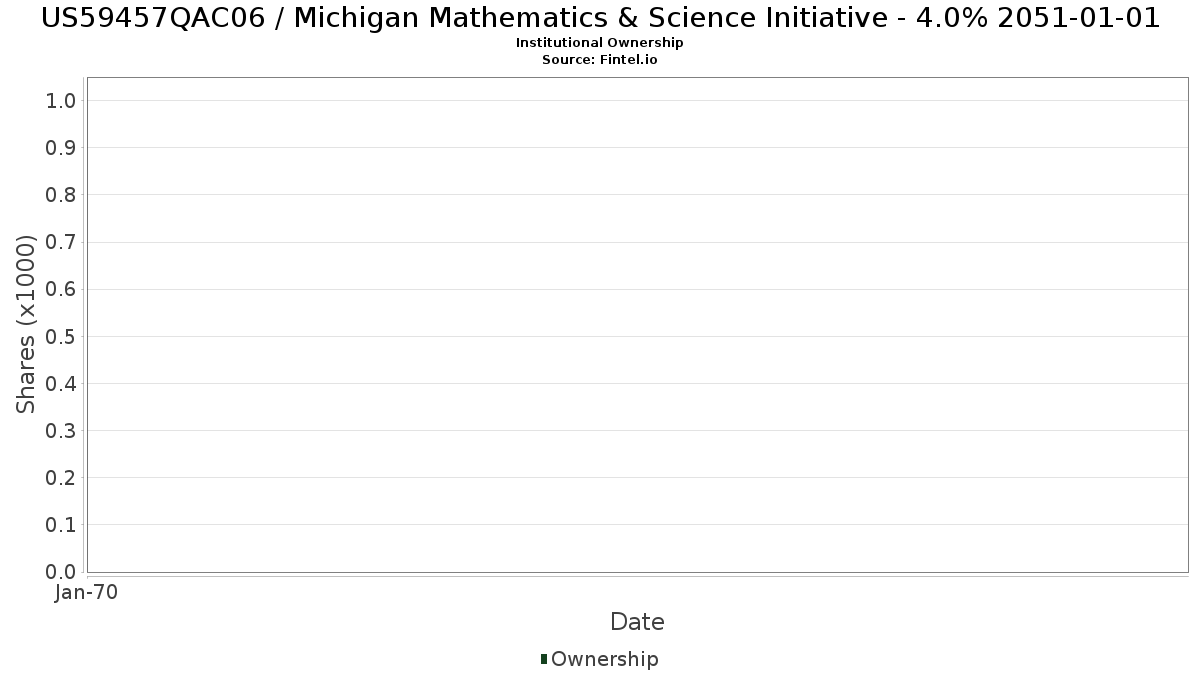Viewport: 1200px width, 675px height.
Task: Click the Shares (x1000) y-axis title
Action: point(26,324)
